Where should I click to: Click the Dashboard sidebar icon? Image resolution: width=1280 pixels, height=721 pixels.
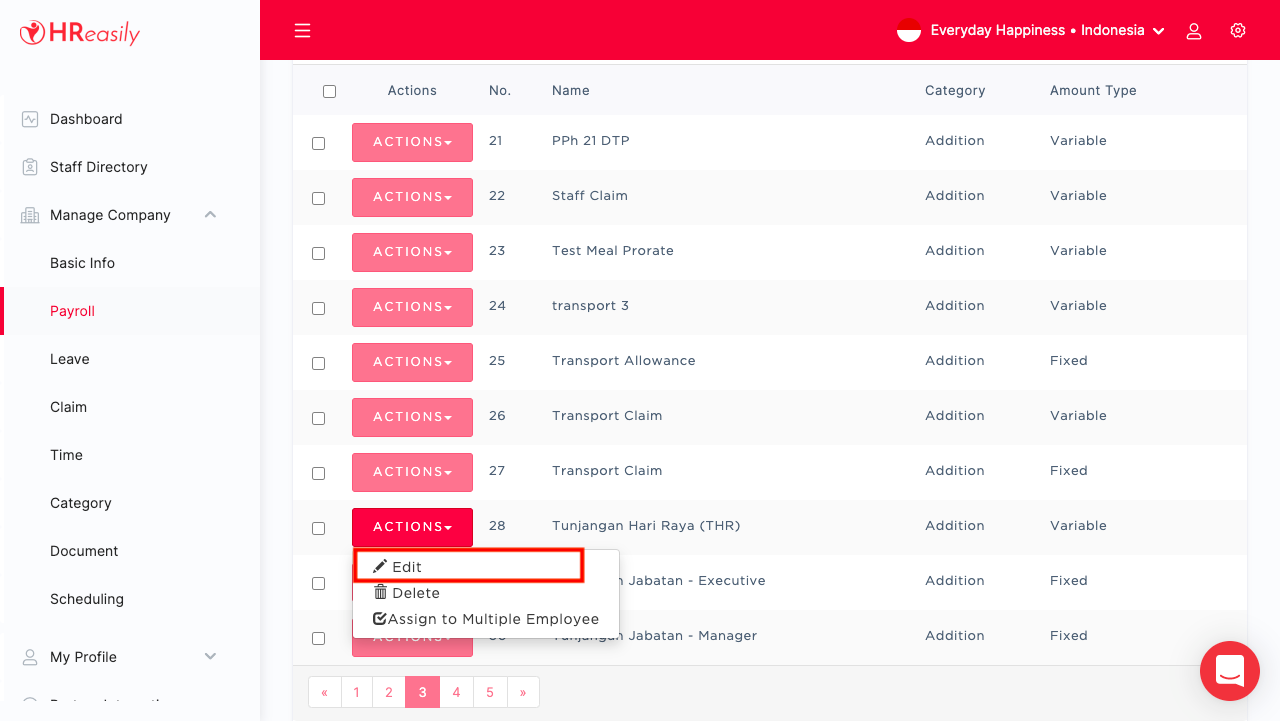point(30,119)
